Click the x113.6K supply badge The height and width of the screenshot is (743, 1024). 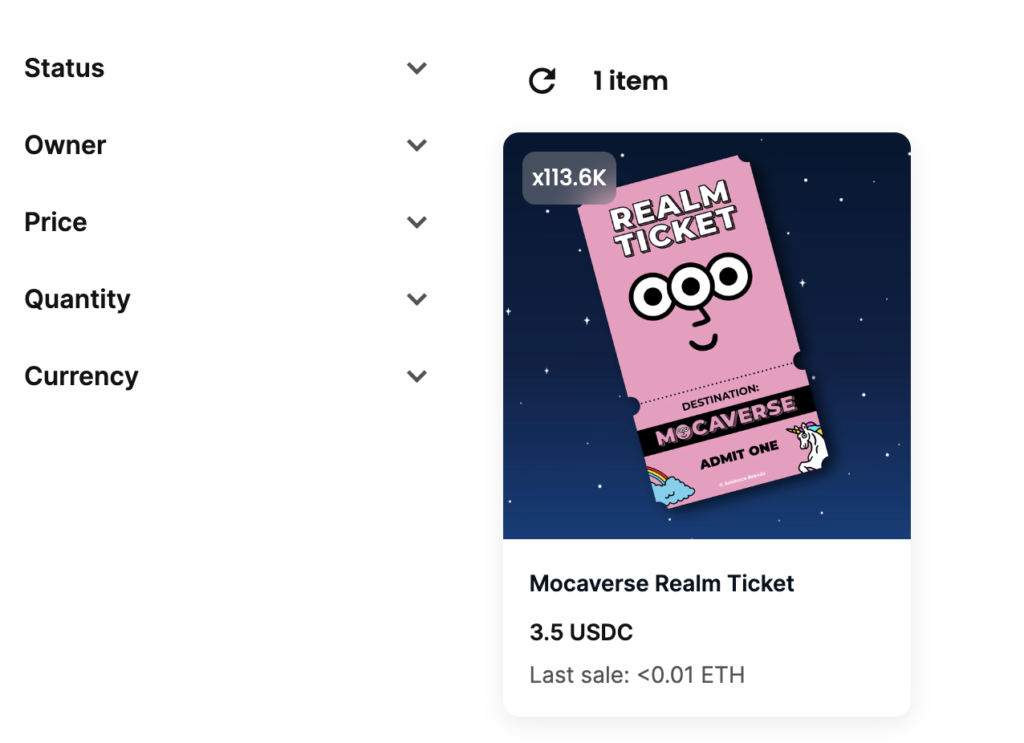click(569, 178)
